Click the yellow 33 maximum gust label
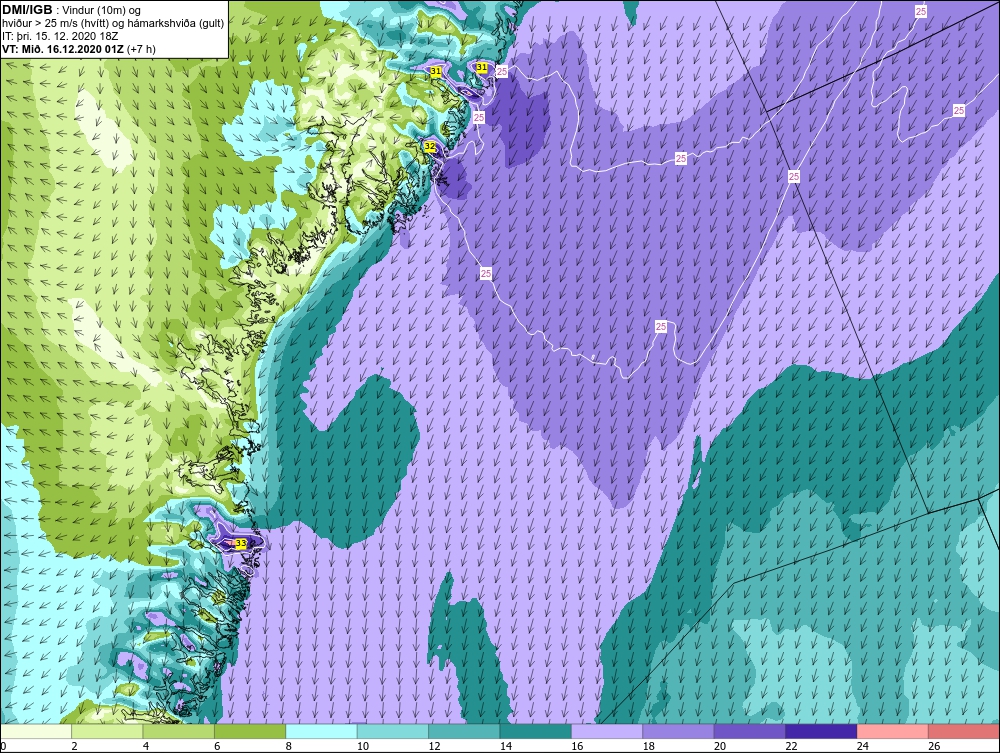 click(240, 543)
